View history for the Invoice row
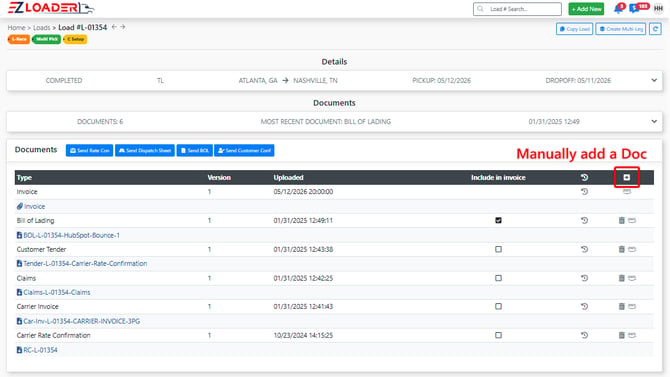This screenshot has width=670, height=377. pyautogui.click(x=585, y=192)
